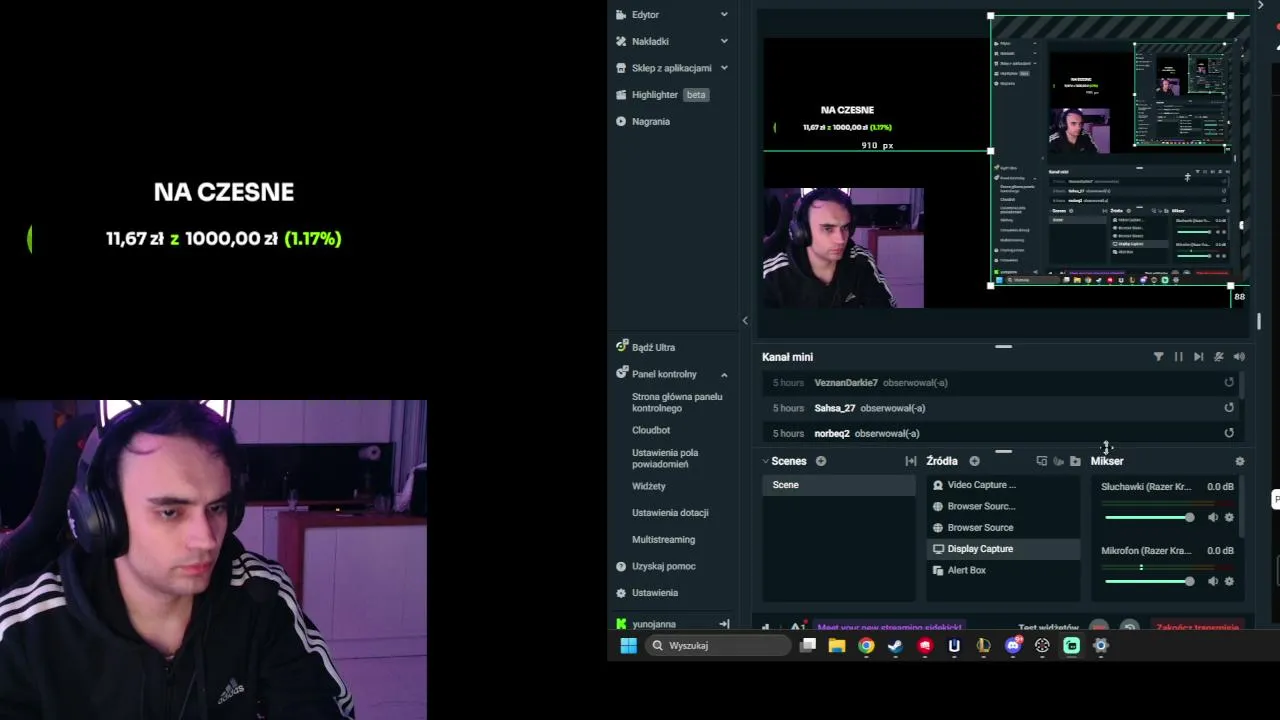Select the Display Capture source
The image size is (1280, 720).
pyautogui.click(x=1003, y=549)
